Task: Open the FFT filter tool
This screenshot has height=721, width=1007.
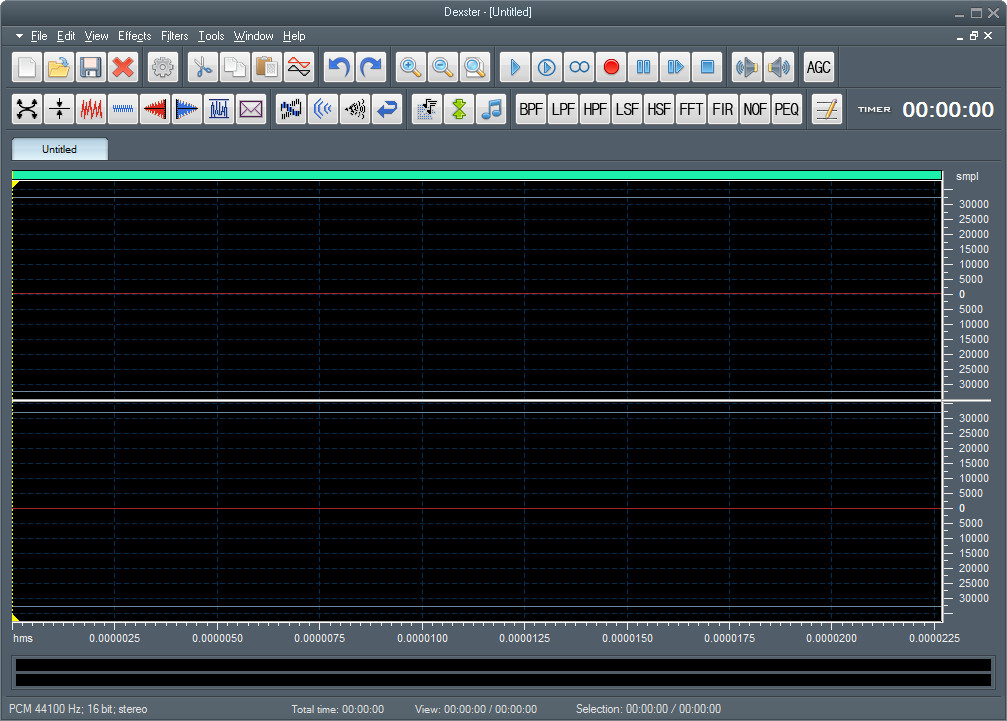Action: click(x=691, y=109)
